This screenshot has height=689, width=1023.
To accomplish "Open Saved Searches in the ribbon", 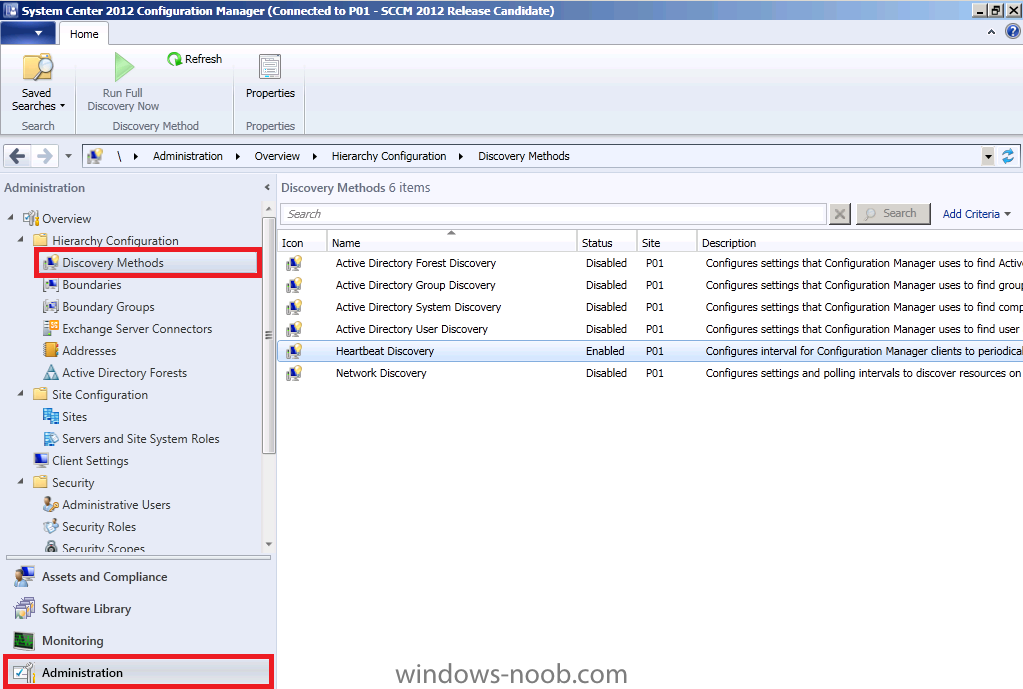I will click(x=38, y=82).
